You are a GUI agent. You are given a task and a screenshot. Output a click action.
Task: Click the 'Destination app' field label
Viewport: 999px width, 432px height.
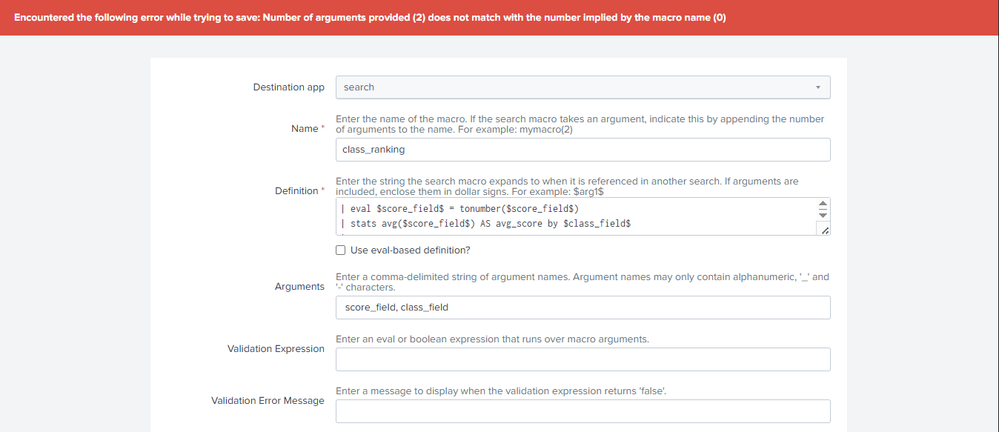click(x=288, y=88)
